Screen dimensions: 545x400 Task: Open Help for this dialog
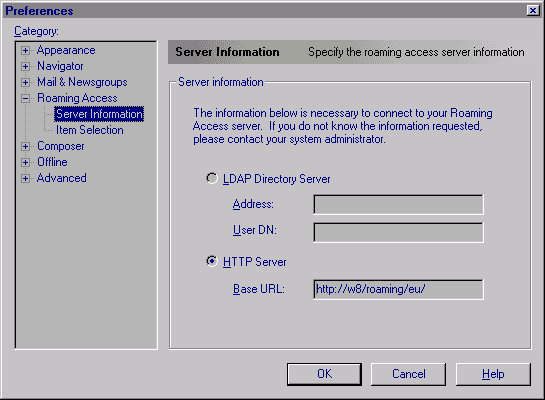[493, 374]
